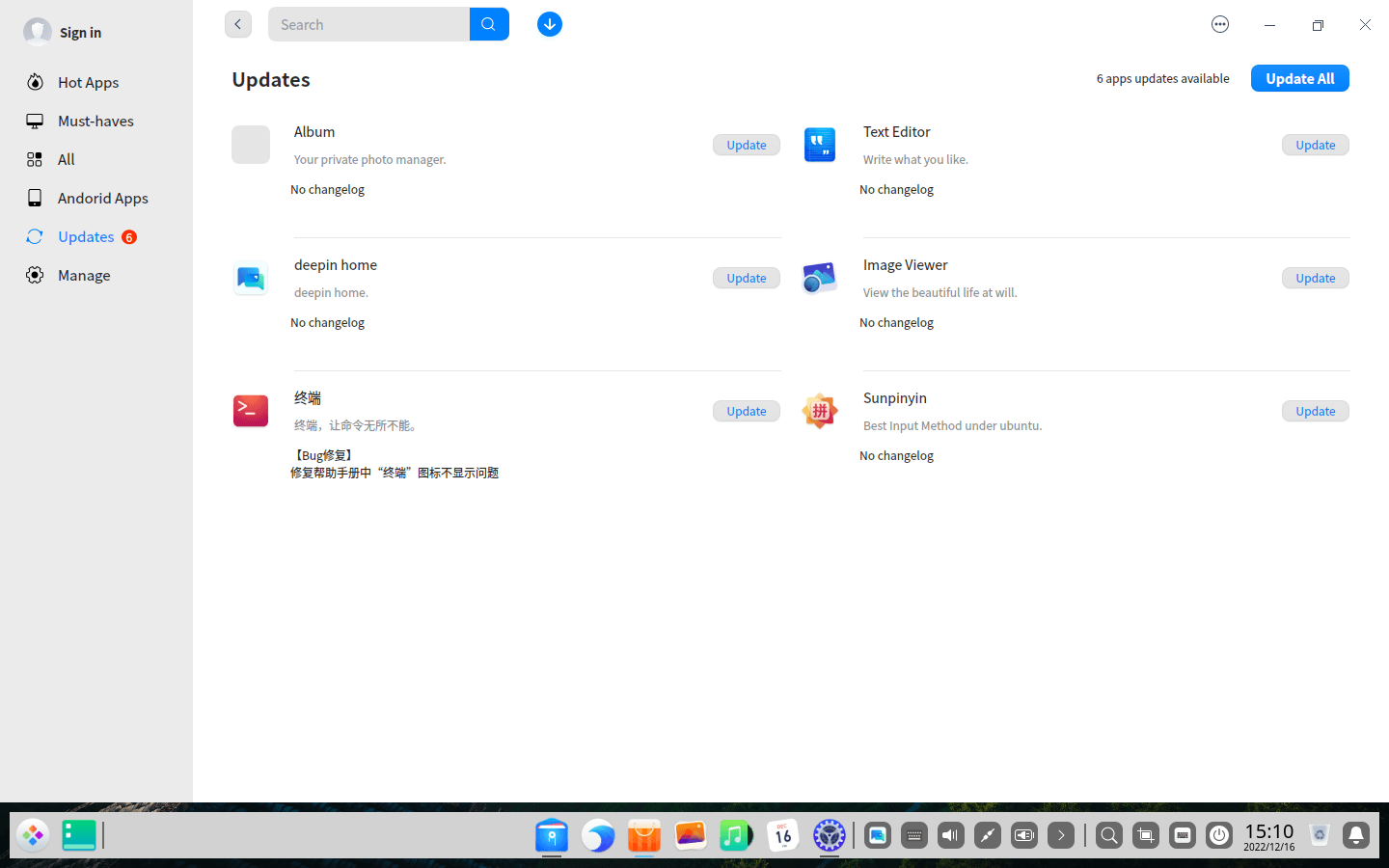Expand the tray arrow in the dock
This screenshot has height=868, width=1389.
pos(1061,835)
